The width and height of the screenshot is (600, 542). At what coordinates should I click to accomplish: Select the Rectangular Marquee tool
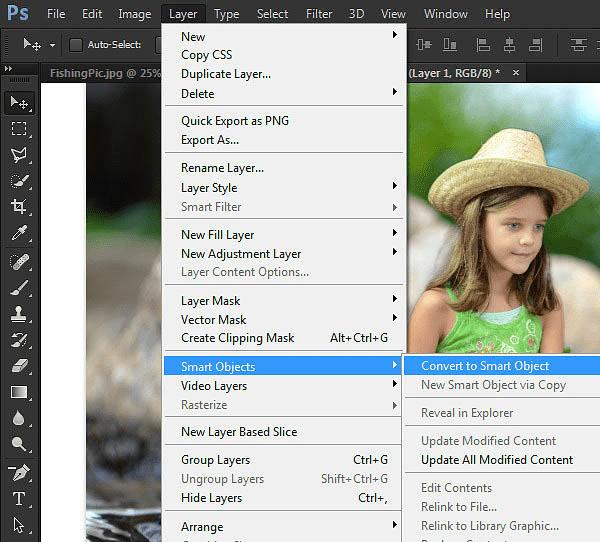[x=19, y=128]
